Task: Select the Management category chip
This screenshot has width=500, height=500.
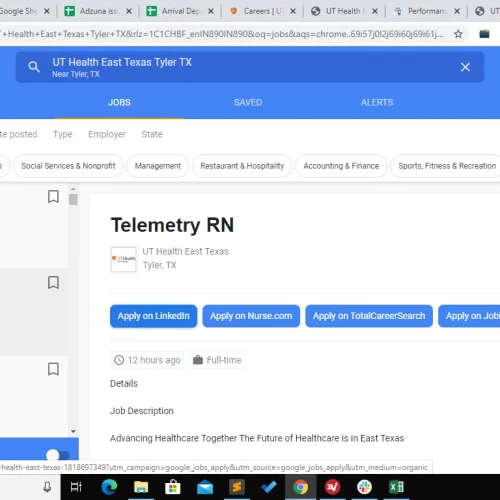Action: click(158, 166)
